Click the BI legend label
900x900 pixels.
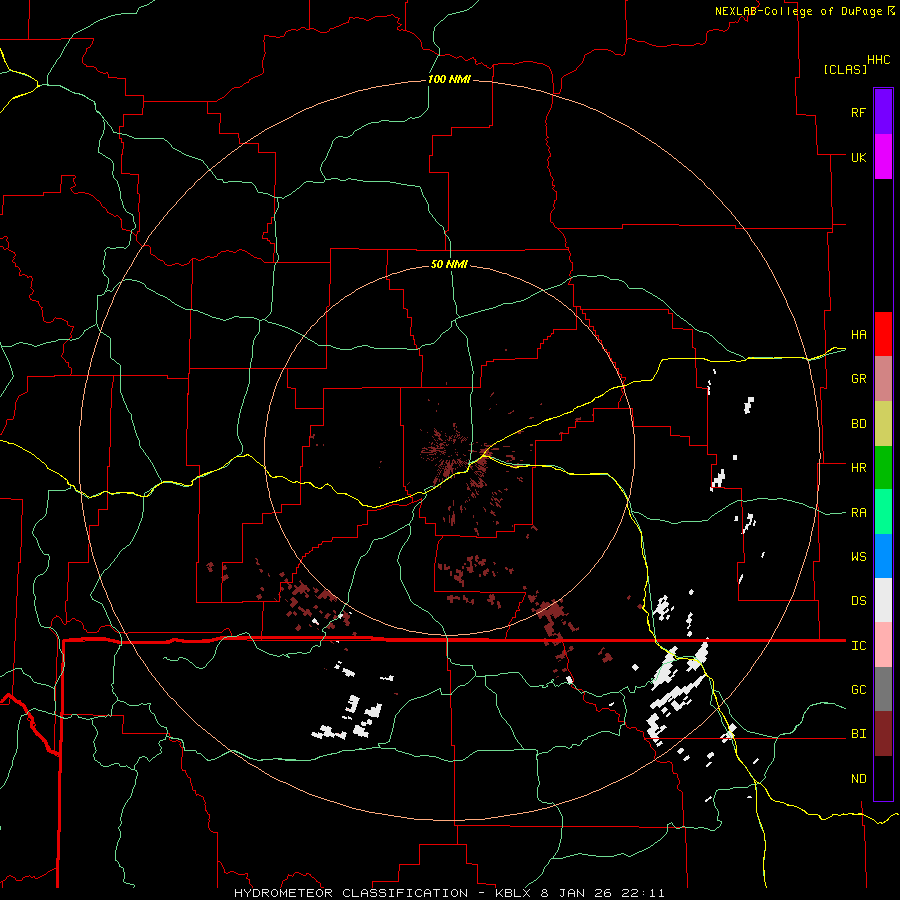(858, 734)
